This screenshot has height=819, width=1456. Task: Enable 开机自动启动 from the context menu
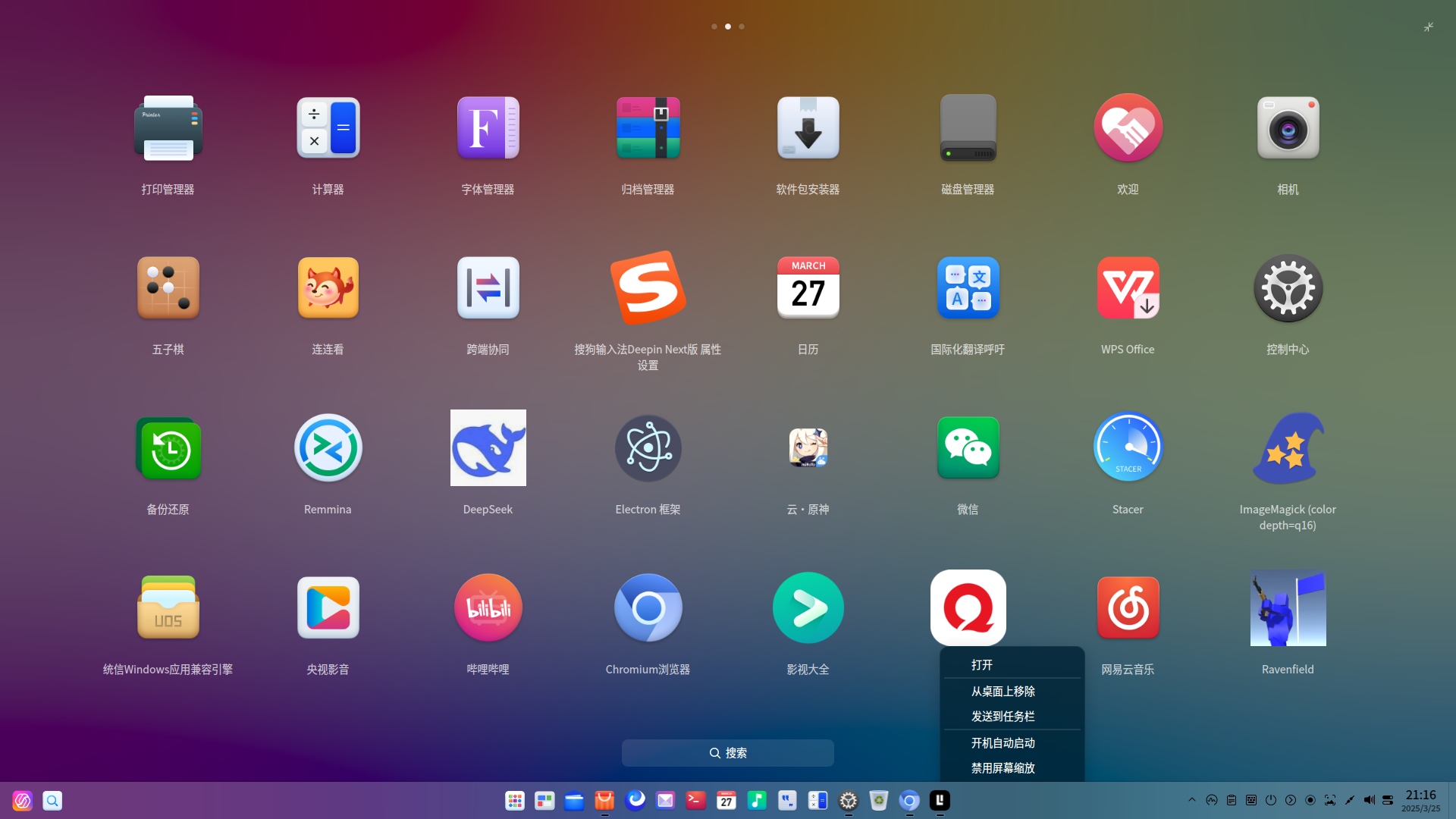pos(1012,742)
